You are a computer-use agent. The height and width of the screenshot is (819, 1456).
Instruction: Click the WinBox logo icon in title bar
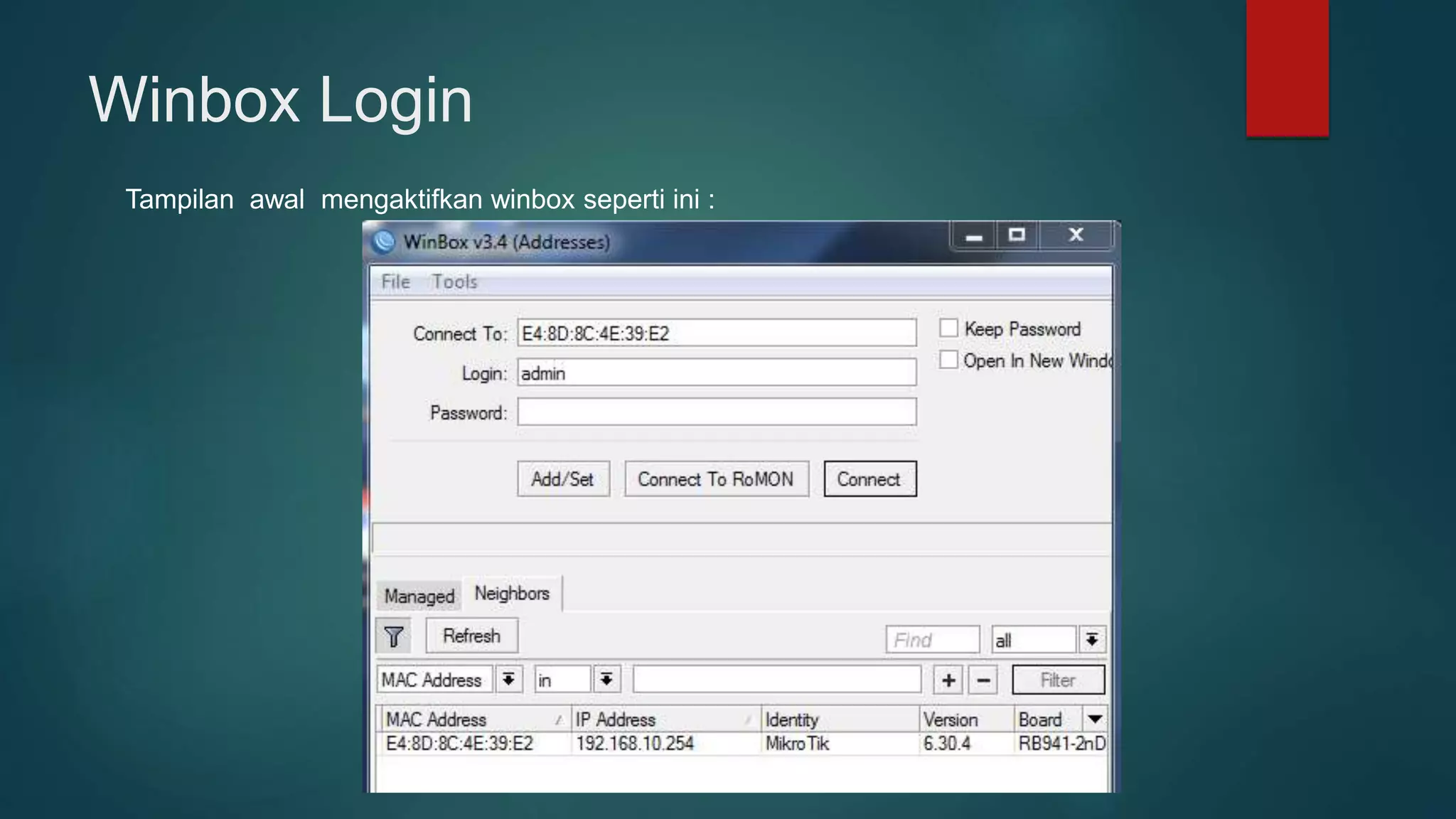click(x=383, y=242)
